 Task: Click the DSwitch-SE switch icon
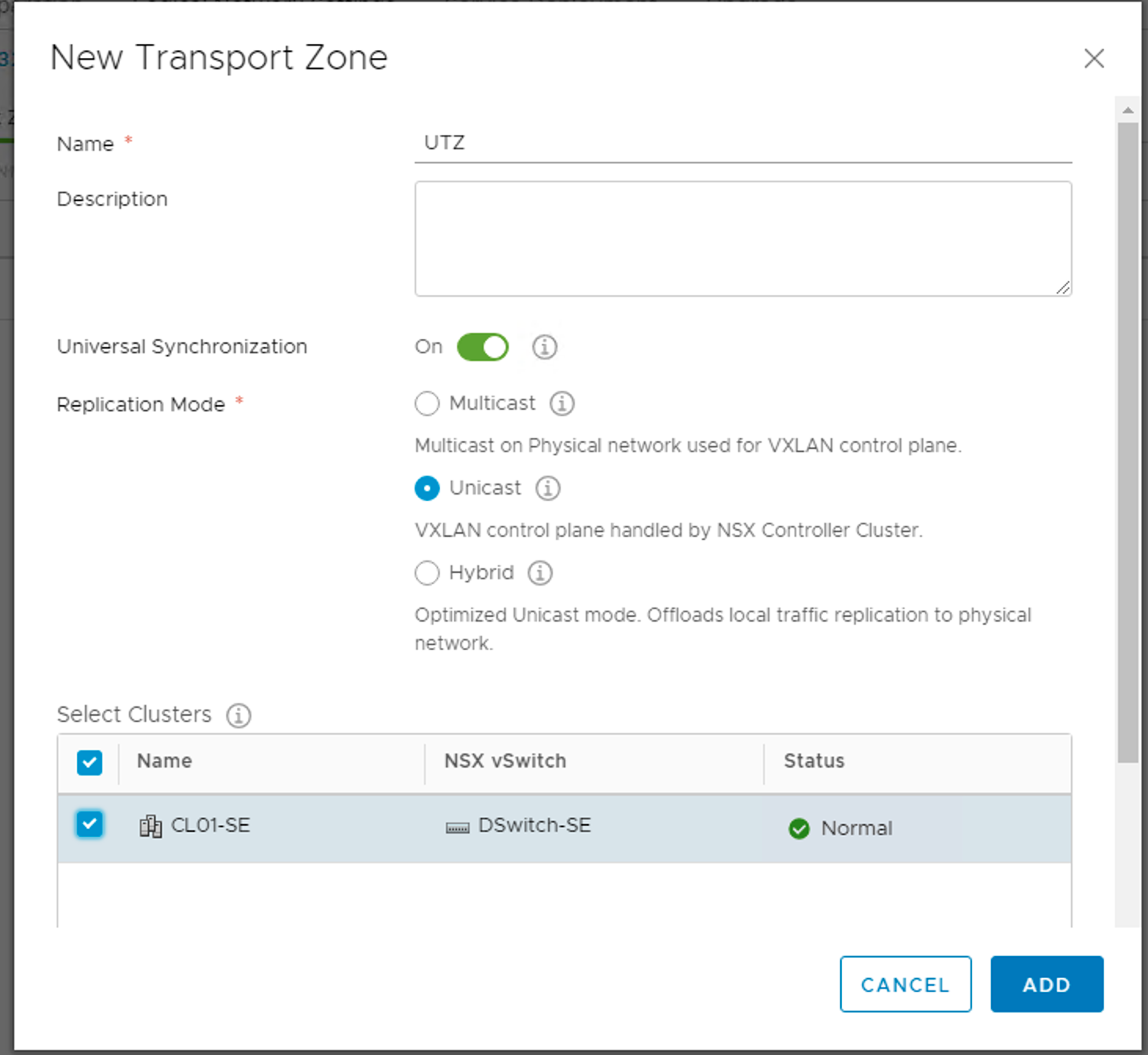click(457, 827)
